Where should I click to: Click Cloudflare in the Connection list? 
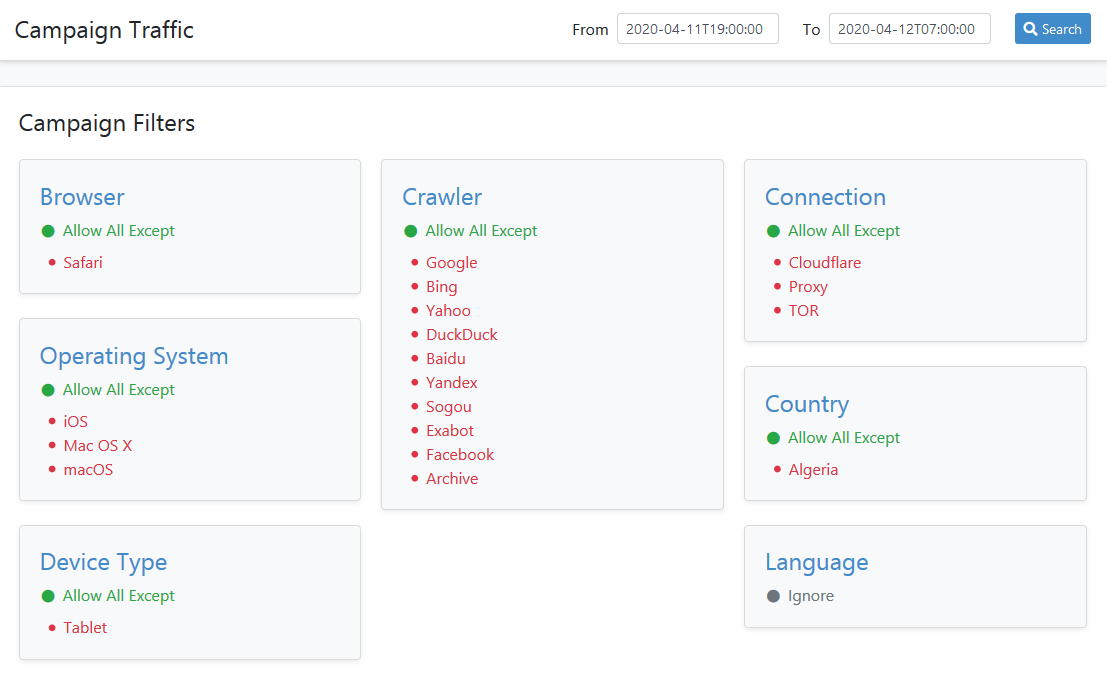coord(824,263)
